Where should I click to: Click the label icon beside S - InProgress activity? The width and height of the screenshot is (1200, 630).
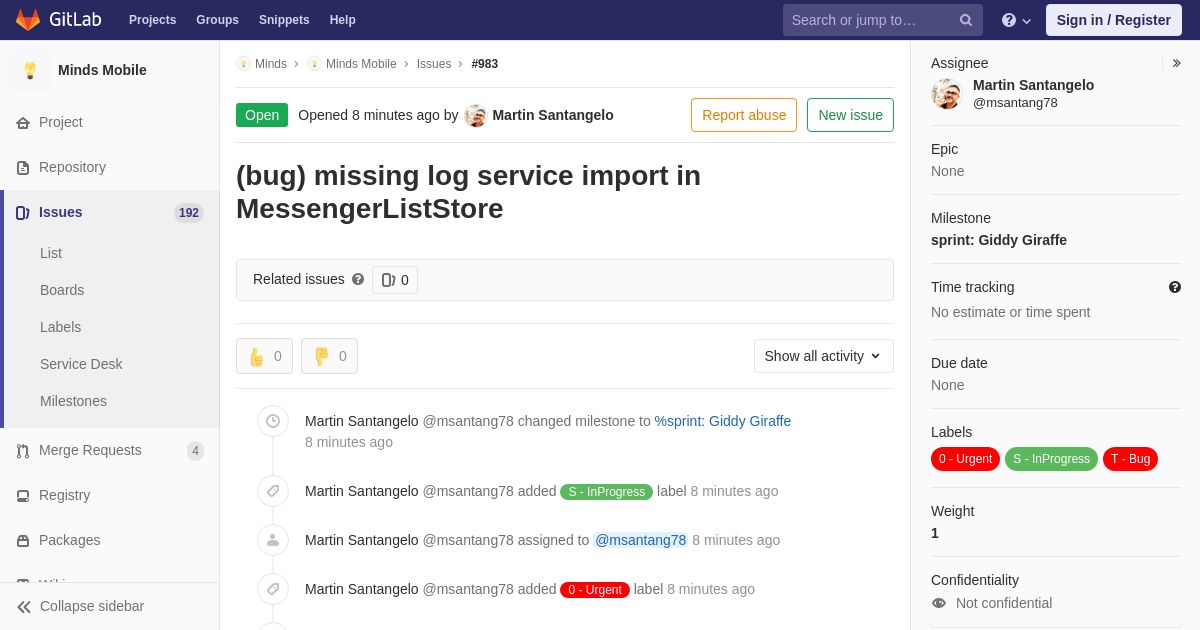(x=273, y=491)
